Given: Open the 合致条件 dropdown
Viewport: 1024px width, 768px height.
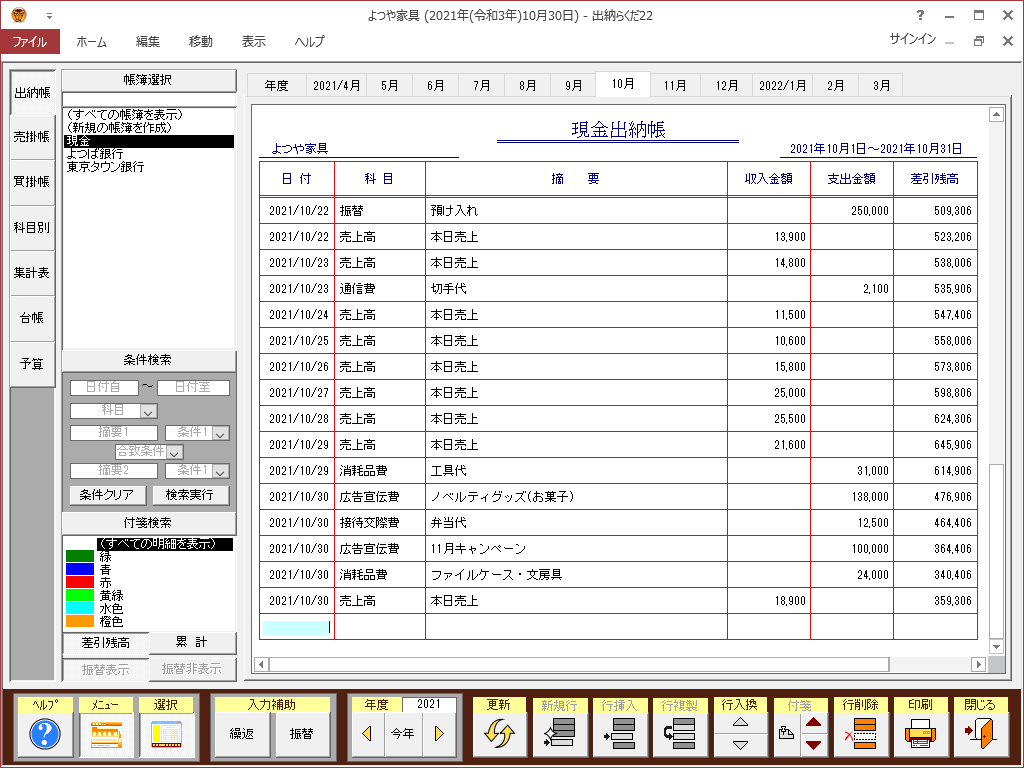Looking at the screenshot, I should (x=175, y=452).
